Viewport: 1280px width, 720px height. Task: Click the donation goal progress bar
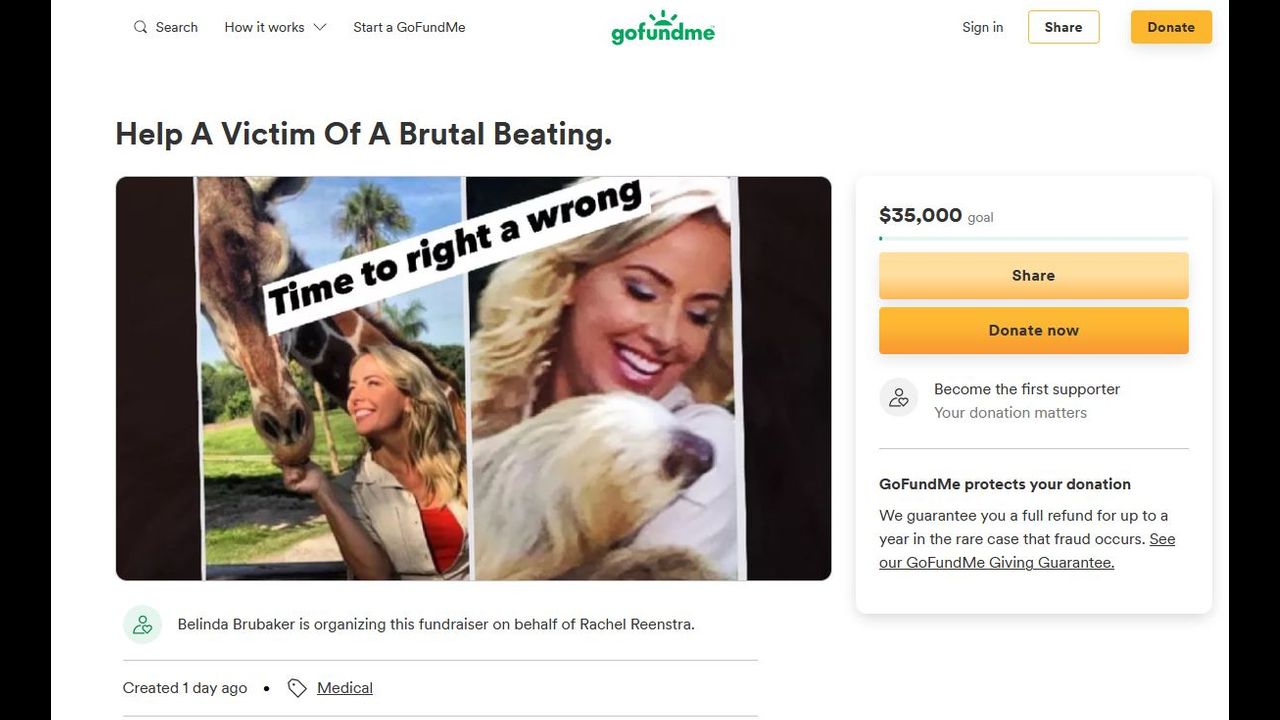1033,238
